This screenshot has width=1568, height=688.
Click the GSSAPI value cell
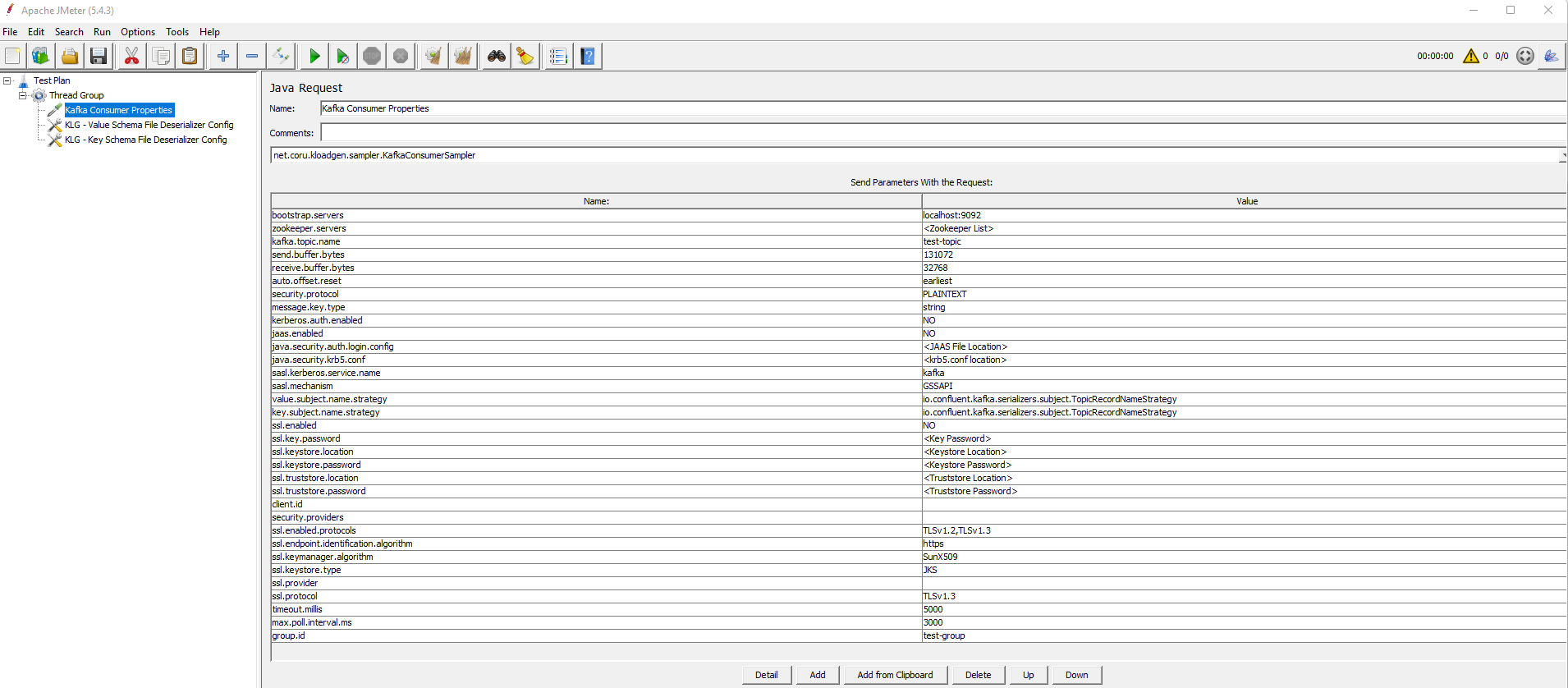point(1245,386)
